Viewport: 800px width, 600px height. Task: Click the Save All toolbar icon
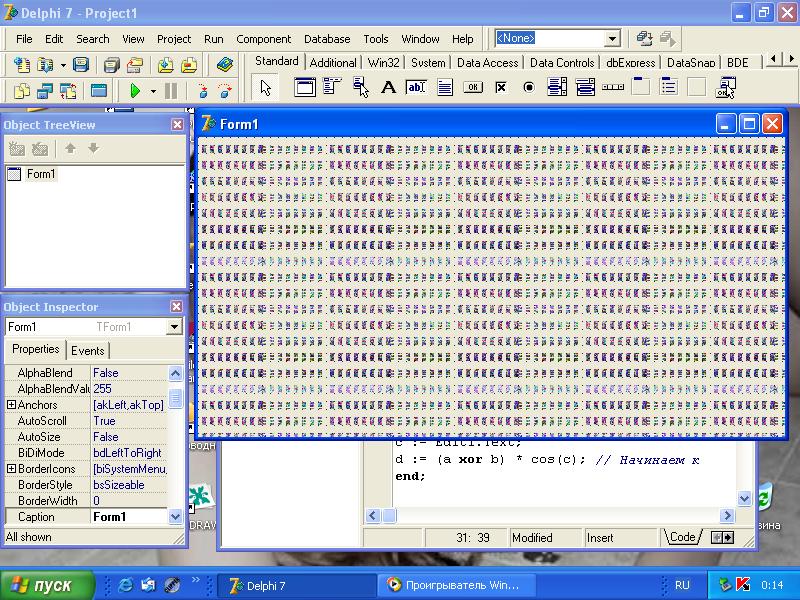[111, 64]
